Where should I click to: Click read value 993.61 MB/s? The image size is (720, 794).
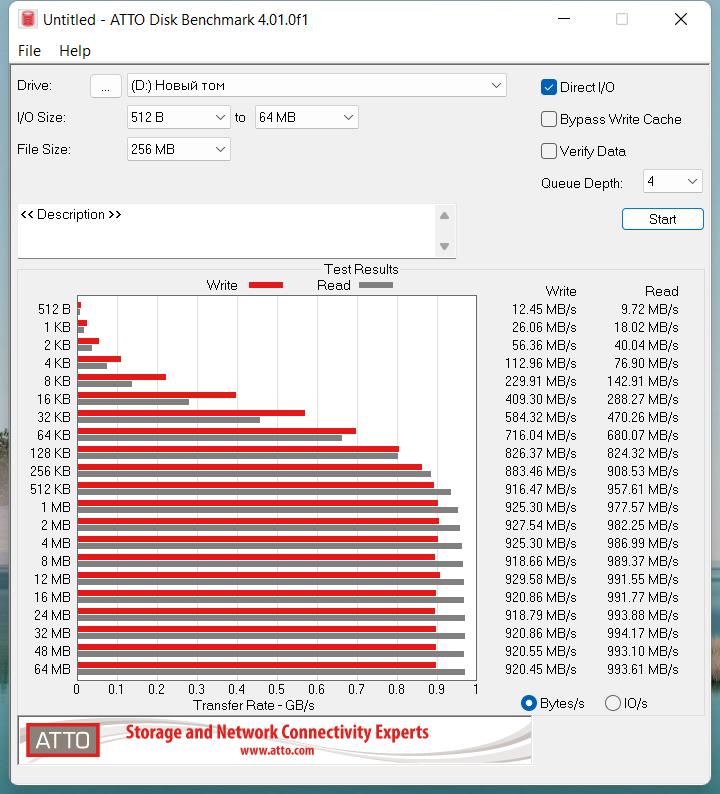[643, 669]
